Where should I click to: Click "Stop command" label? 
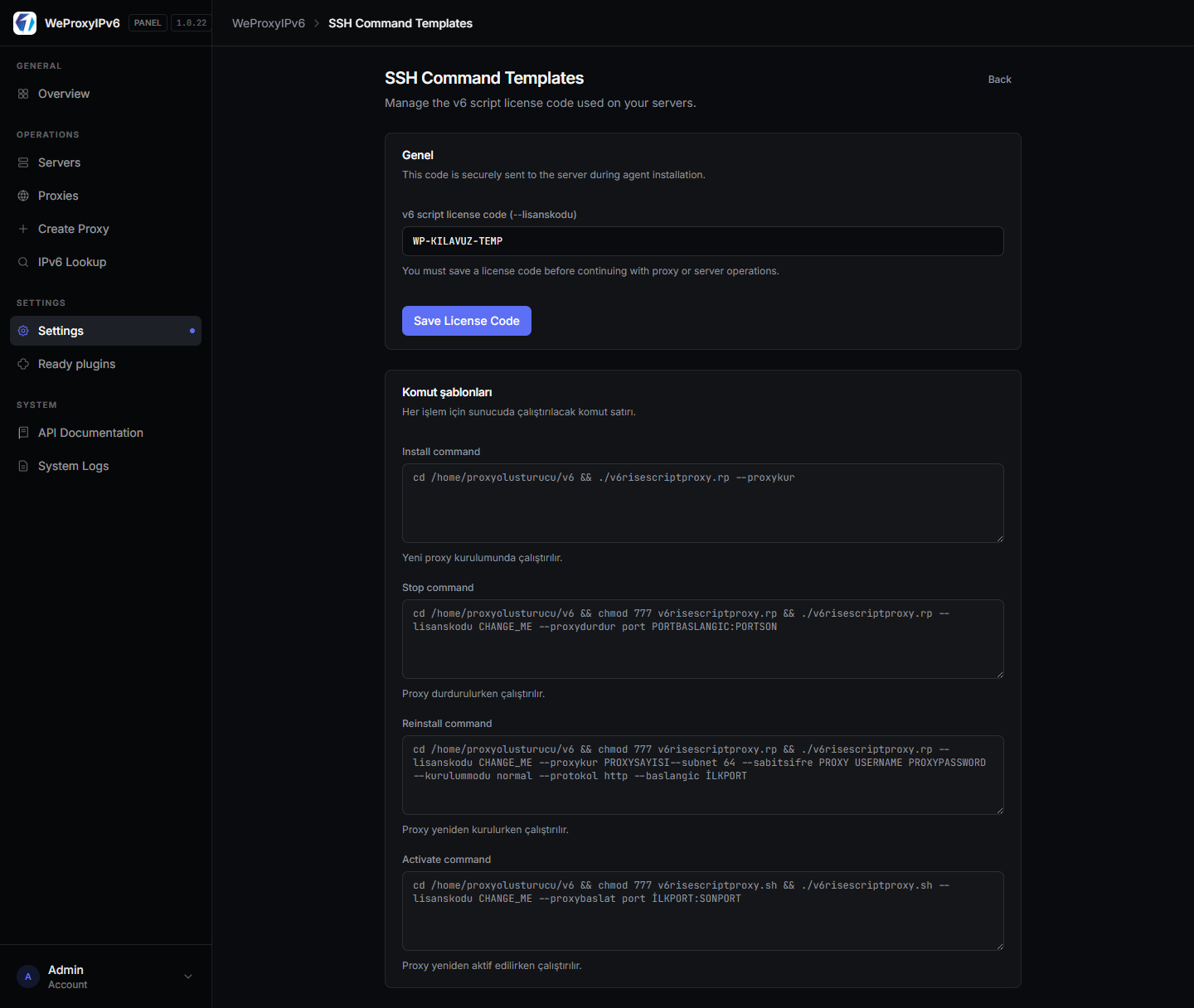[x=438, y=588]
